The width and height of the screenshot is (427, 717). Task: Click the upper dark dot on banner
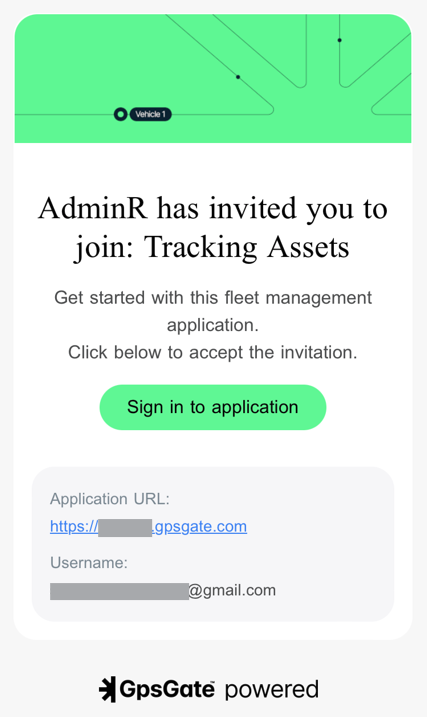tap(339, 40)
